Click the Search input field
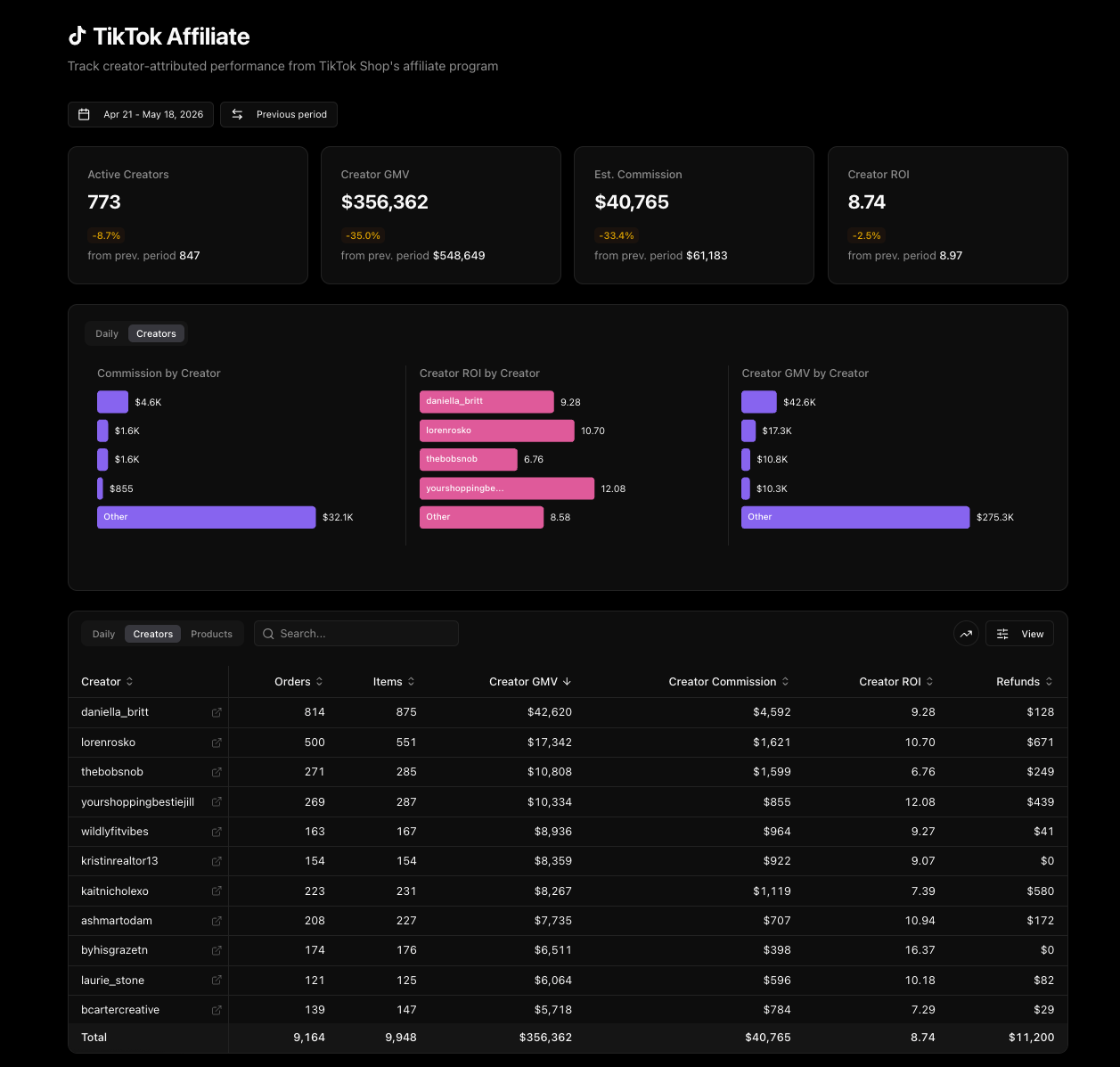Screen dimensions: 1120x1067 pyautogui.click(x=356, y=634)
